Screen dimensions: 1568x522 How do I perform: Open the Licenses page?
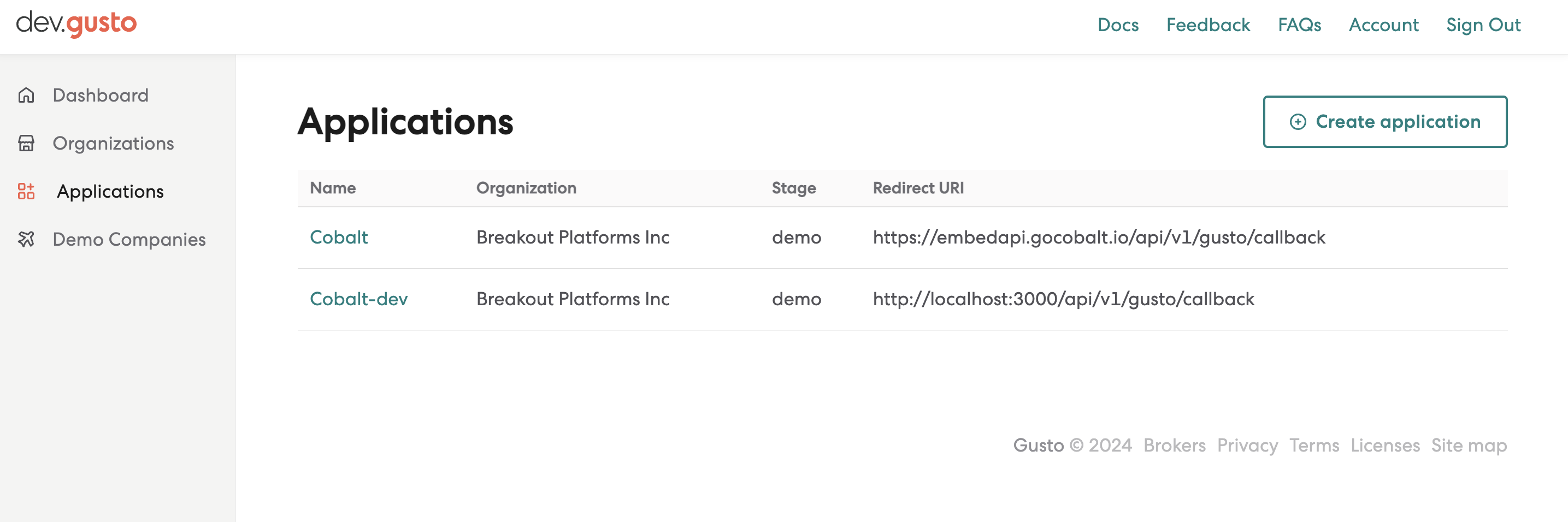(x=1385, y=446)
